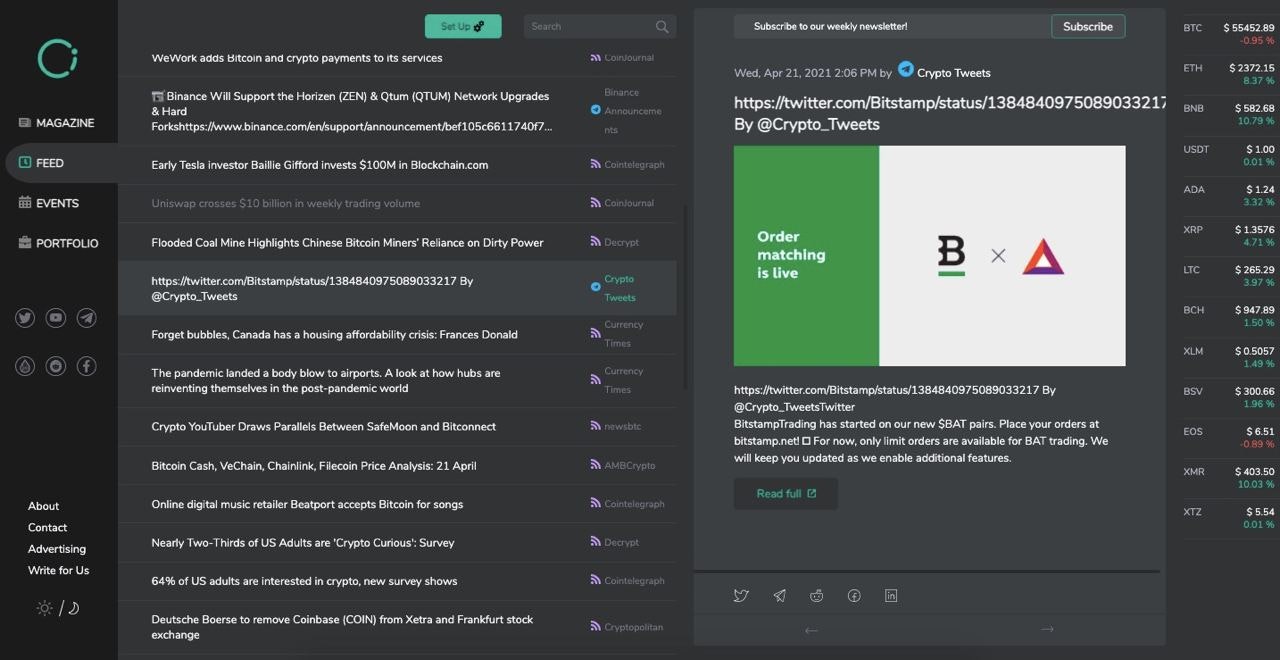Click RSS icon next to Cointelegraph Tesla investor story

point(596,165)
